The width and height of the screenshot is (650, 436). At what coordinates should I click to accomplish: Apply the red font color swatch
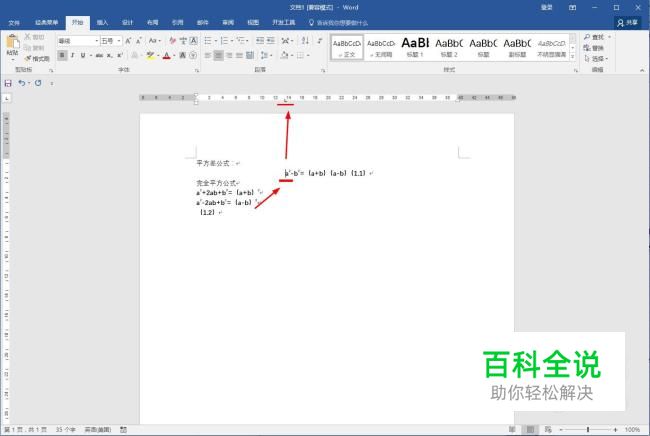166,55
